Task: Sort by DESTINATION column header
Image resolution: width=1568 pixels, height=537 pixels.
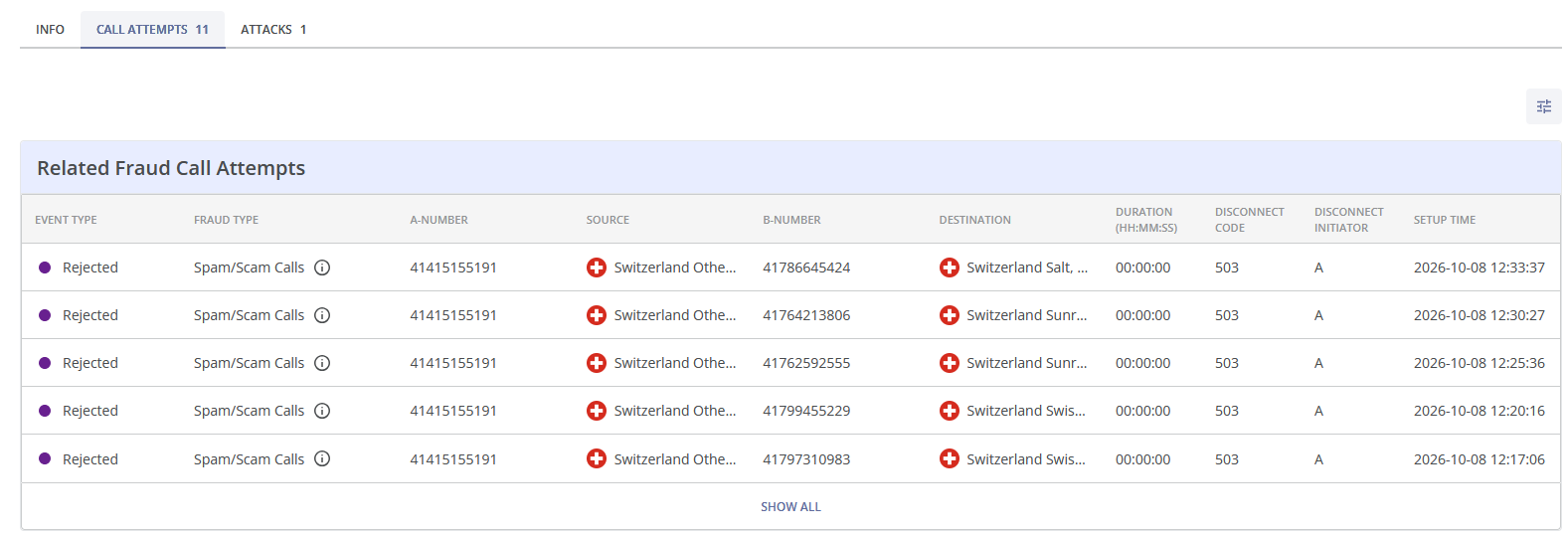Action: [x=974, y=220]
